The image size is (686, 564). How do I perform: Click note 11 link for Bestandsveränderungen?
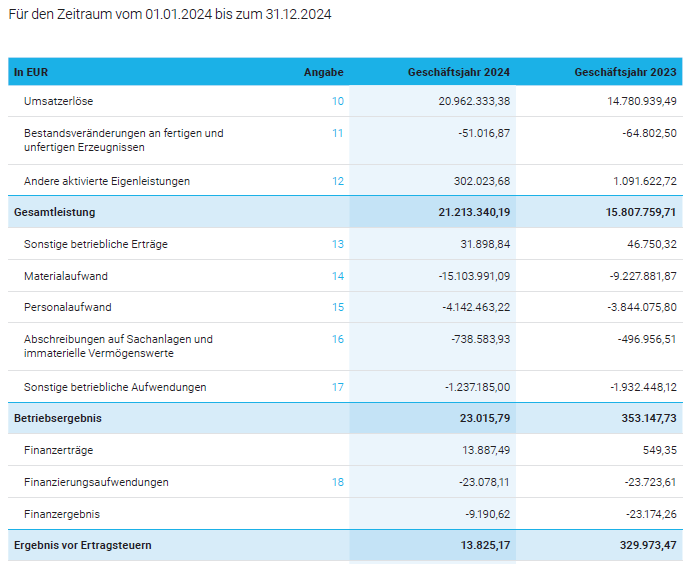click(x=337, y=133)
